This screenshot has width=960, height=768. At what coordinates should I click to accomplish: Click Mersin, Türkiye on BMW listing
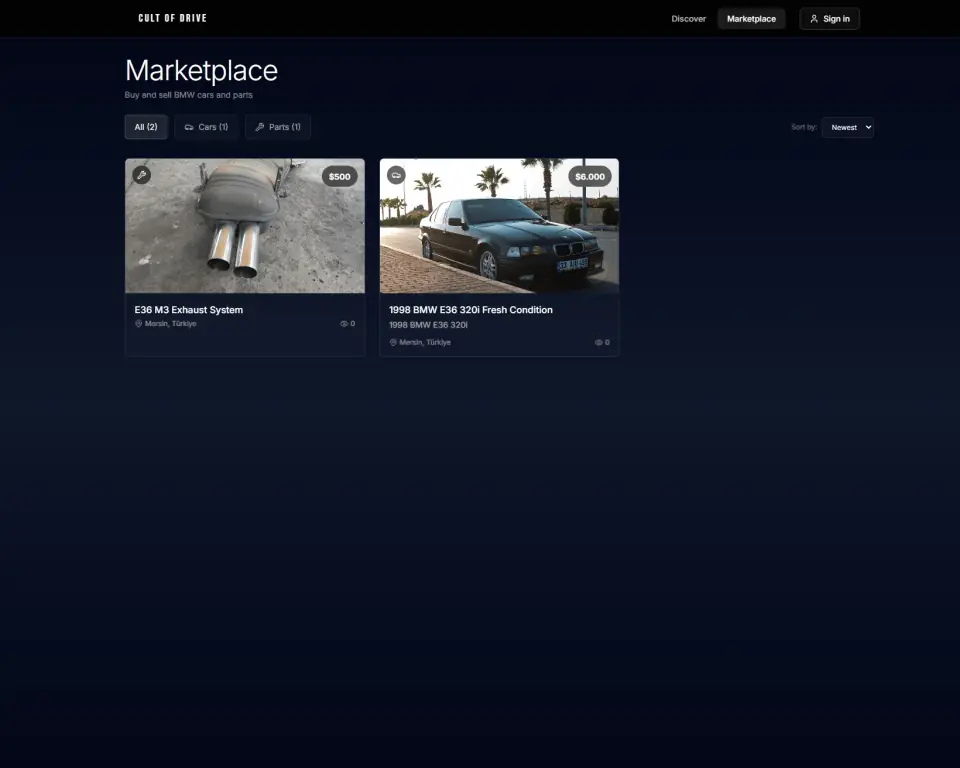point(425,342)
